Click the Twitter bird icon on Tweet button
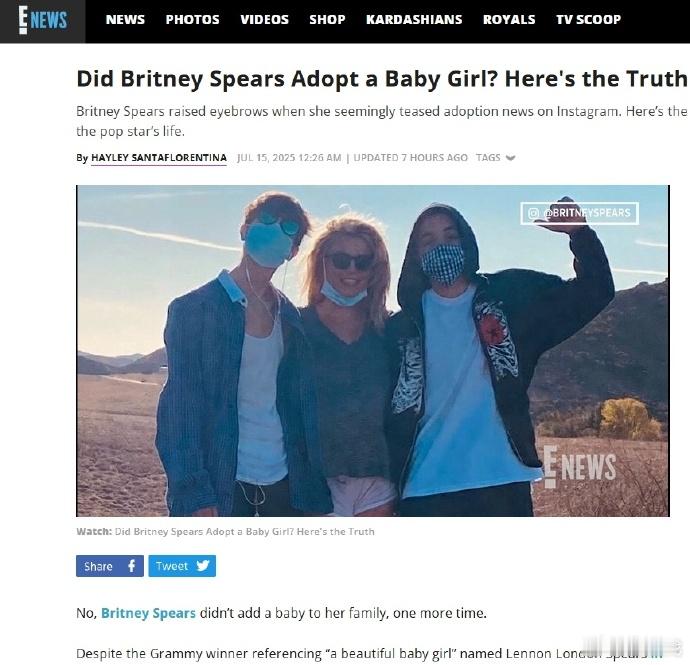Screen dimensions: 690x665 203,566
